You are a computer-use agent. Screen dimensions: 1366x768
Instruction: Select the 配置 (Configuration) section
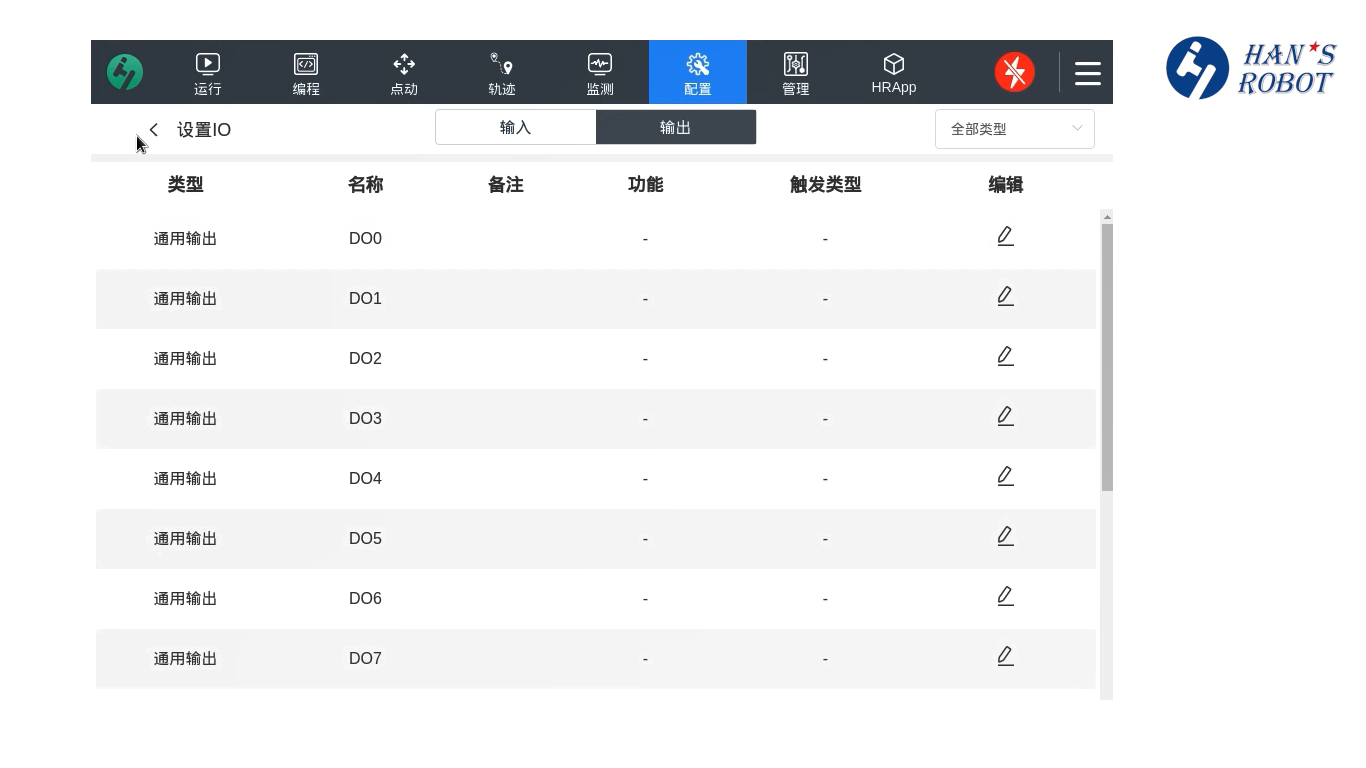[698, 73]
